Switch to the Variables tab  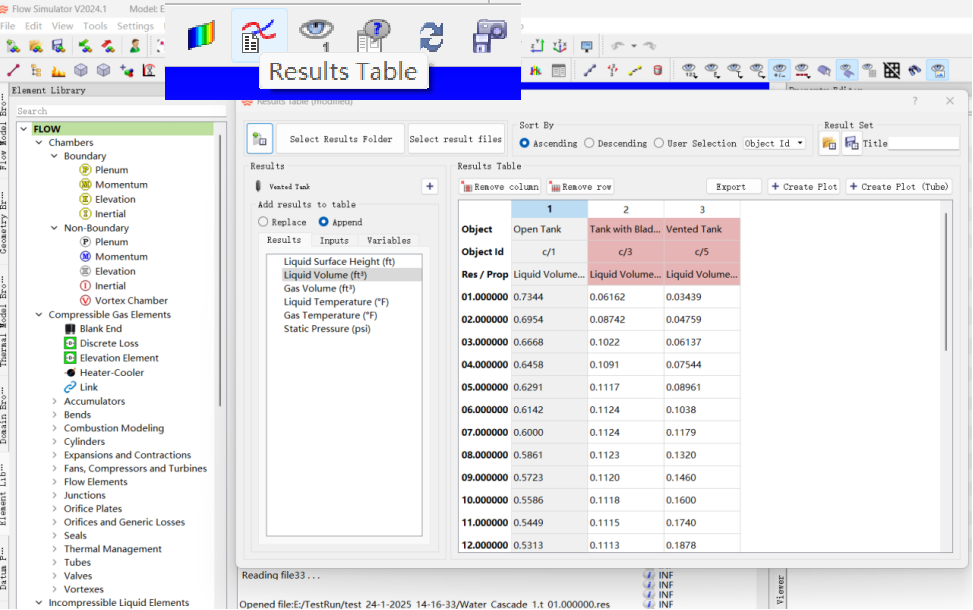click(388, 240)
